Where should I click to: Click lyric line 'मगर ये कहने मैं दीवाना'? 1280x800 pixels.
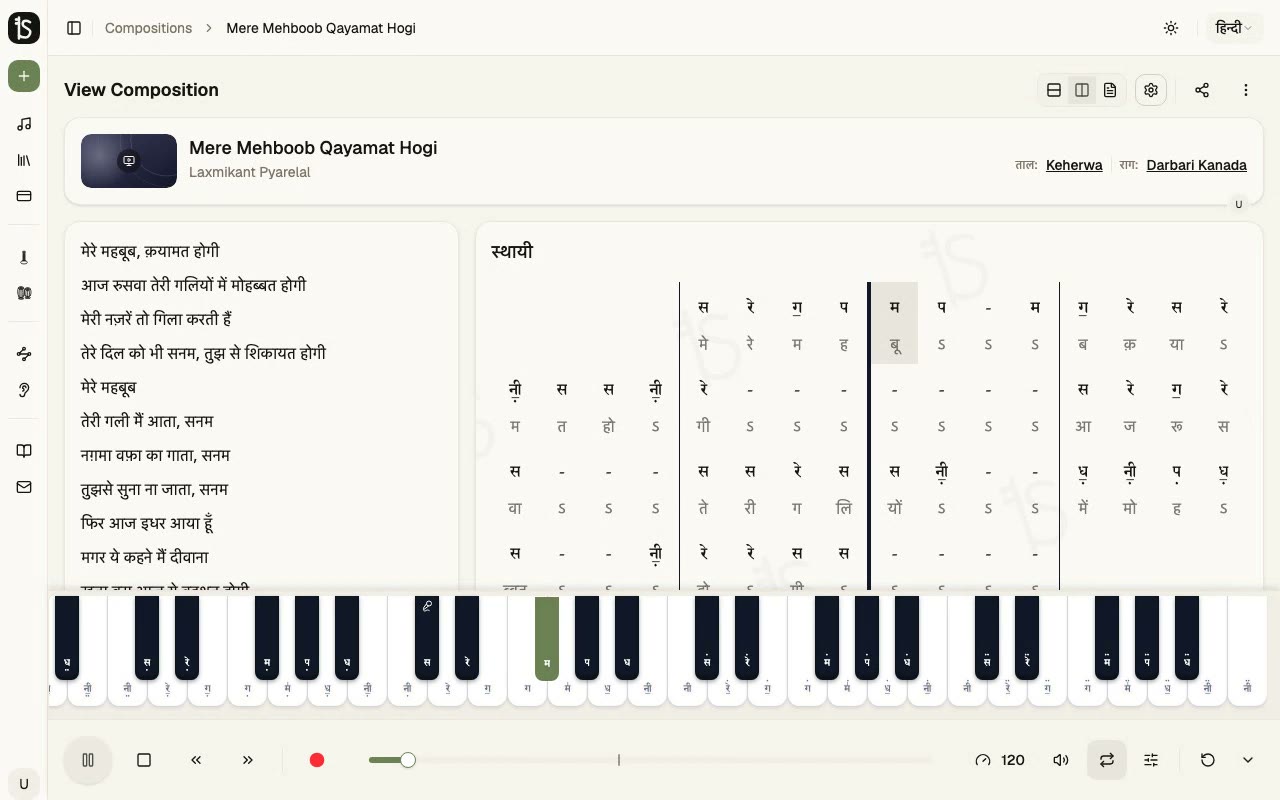click(x=145, y=557)
